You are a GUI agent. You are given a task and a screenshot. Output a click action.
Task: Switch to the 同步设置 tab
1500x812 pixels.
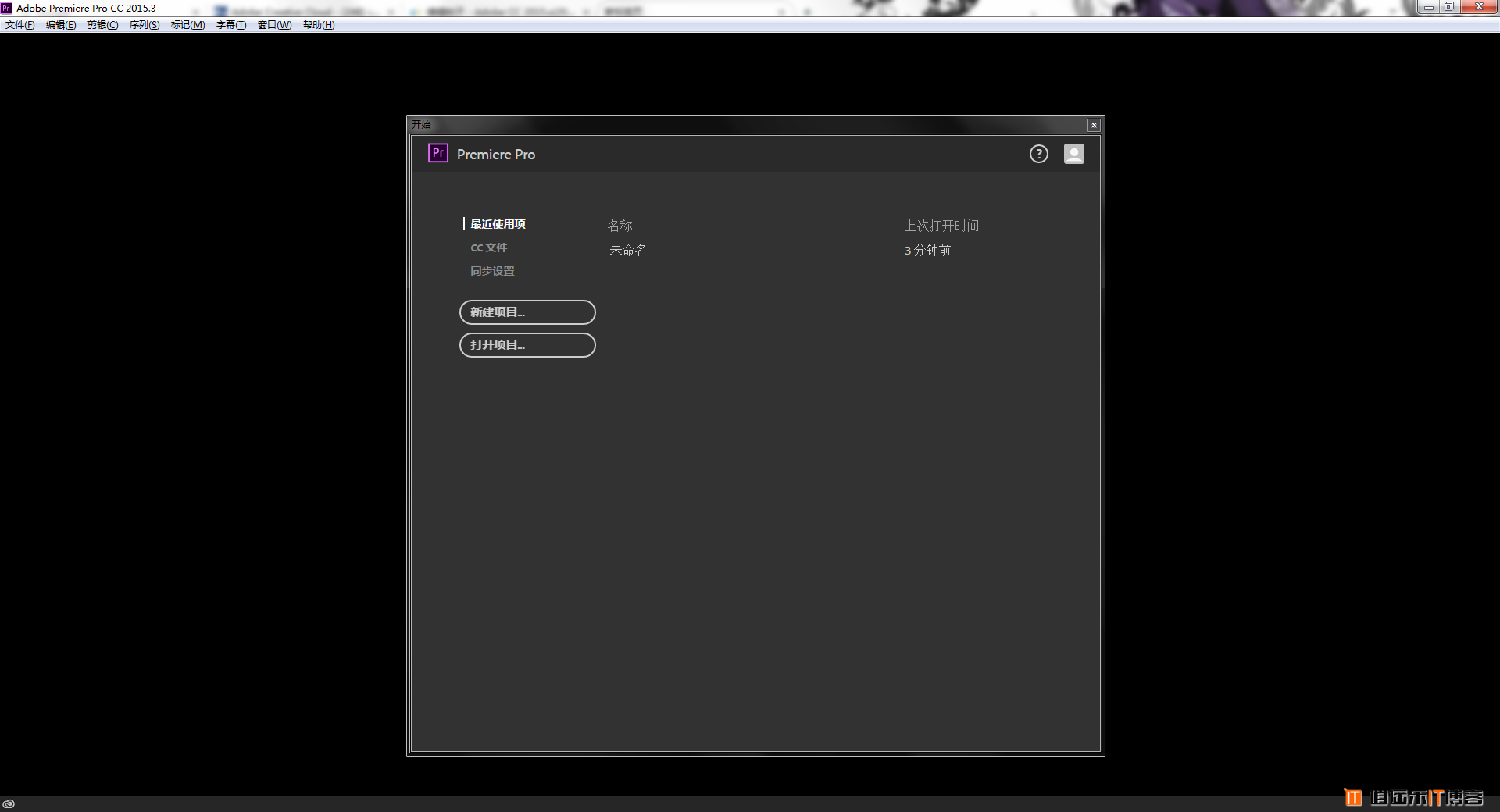pyautogui.click(x=492, y=271)
